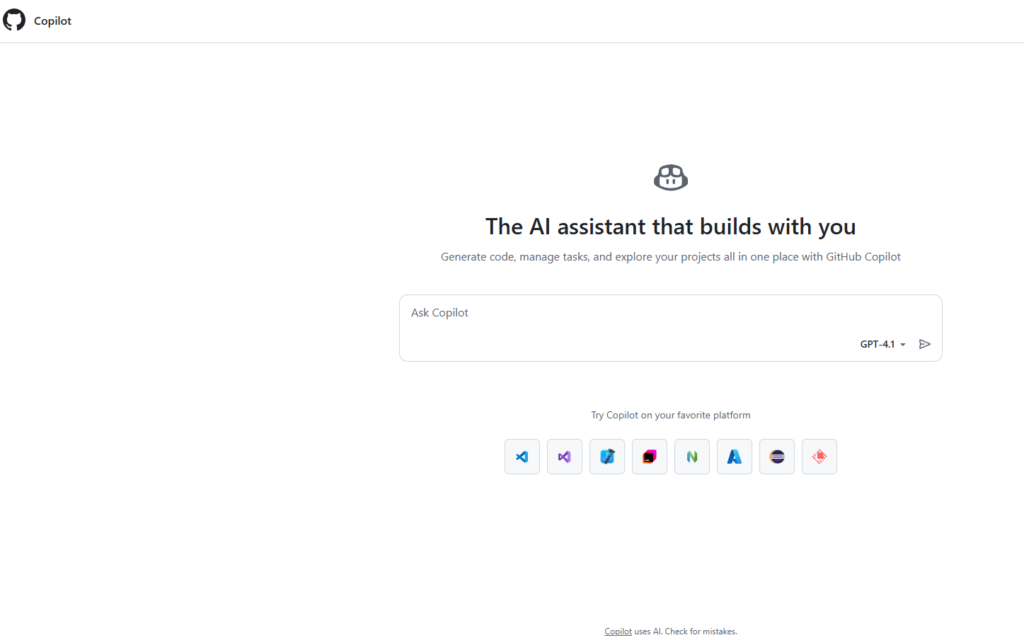This screenshot has width=1024, height=640.
Task: Open the Azure platform icon
Action: pos(734,456)
